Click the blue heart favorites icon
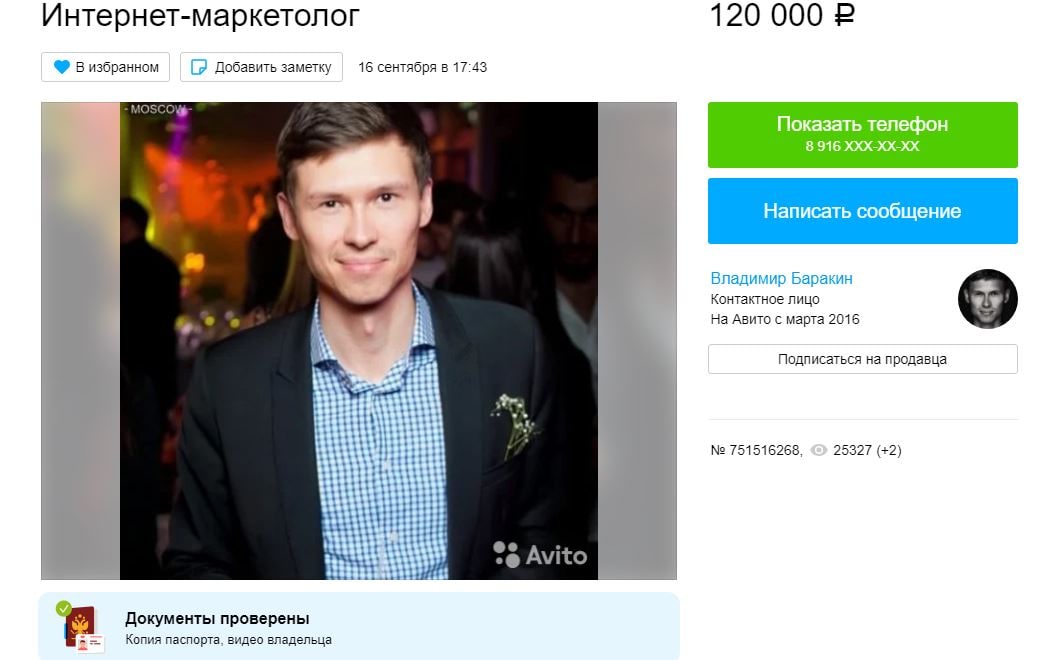 point(62,67)
